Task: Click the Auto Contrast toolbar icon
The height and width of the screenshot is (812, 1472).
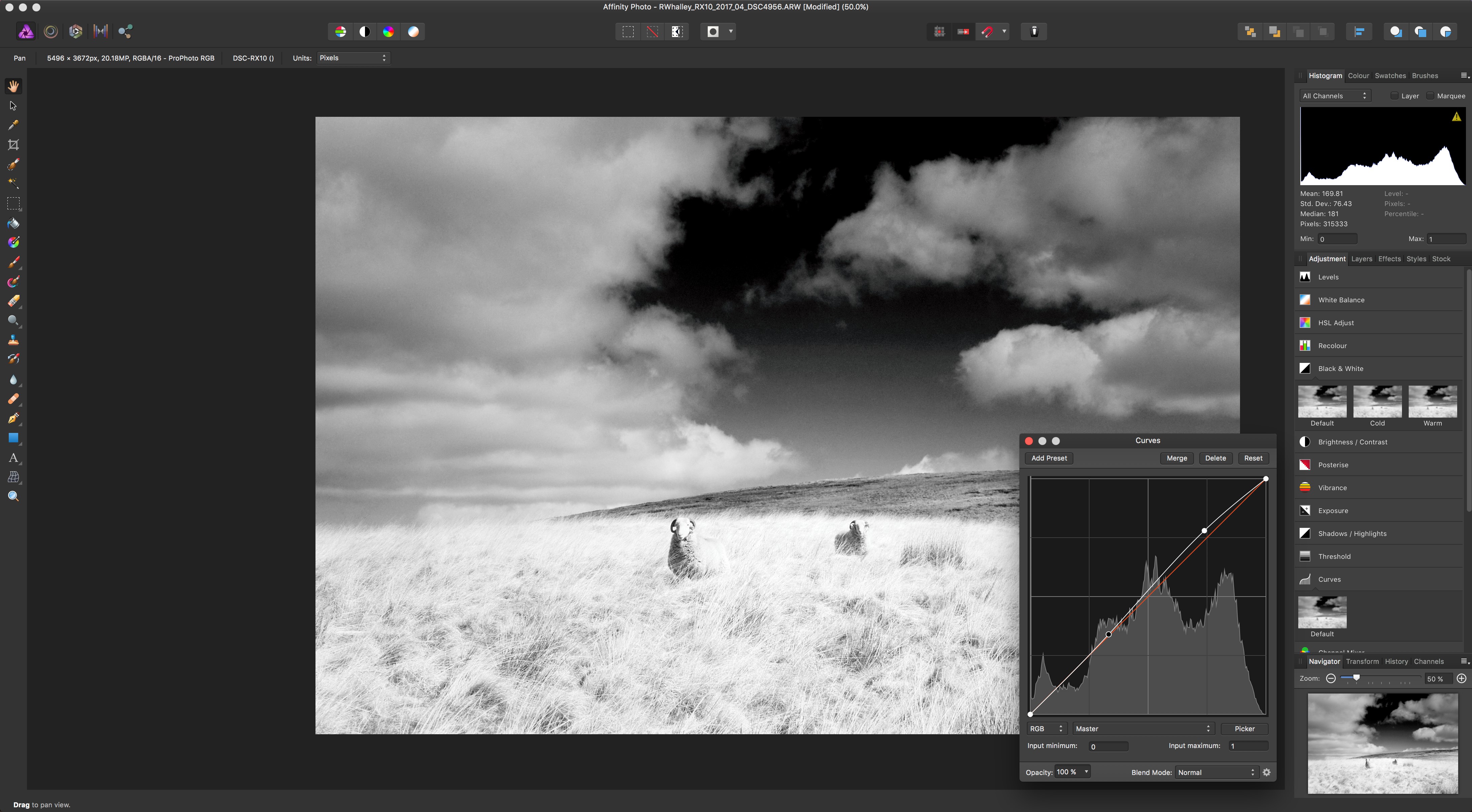Action: click(365, 31)
